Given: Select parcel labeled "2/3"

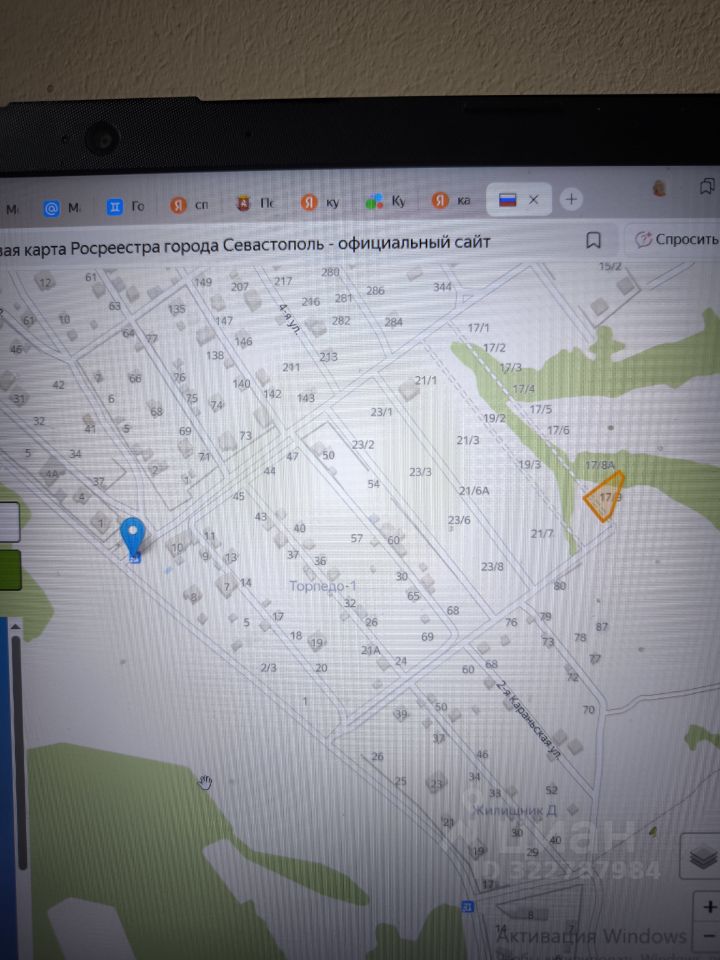Looking at the screenshot, I should (x=268, y=667).
